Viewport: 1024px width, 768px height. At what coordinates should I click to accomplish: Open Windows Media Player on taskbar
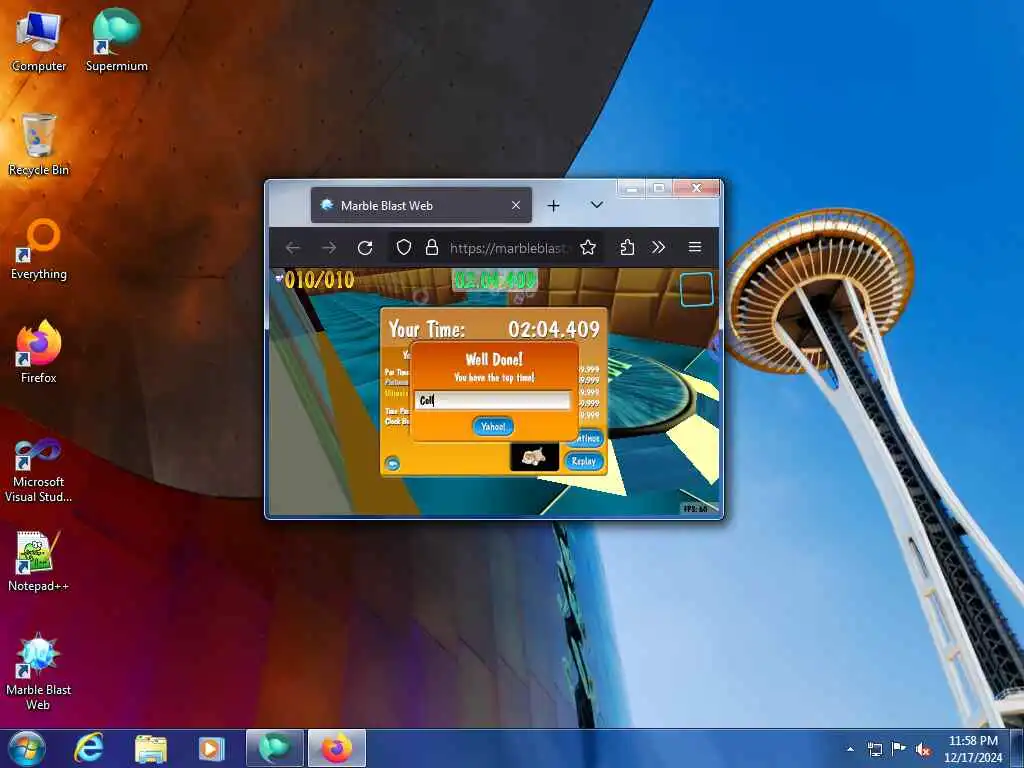click(x=211, y=748)
